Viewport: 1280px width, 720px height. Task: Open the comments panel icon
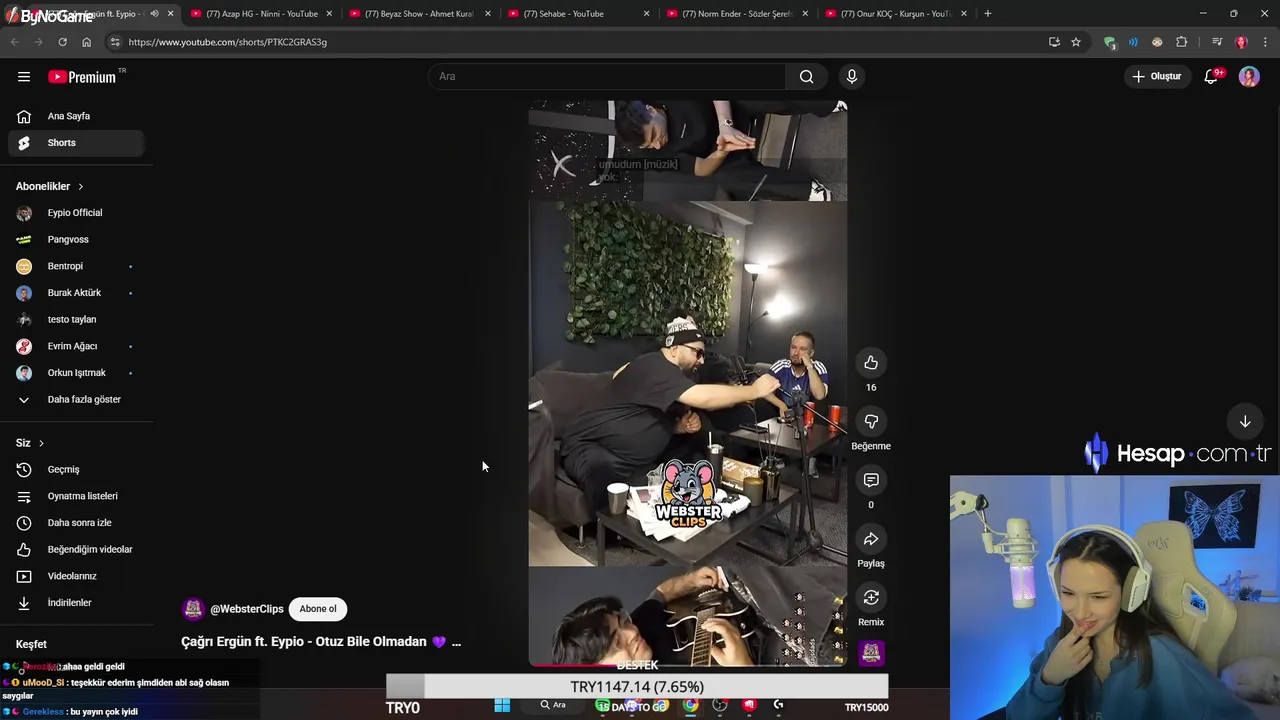(871, 480)
